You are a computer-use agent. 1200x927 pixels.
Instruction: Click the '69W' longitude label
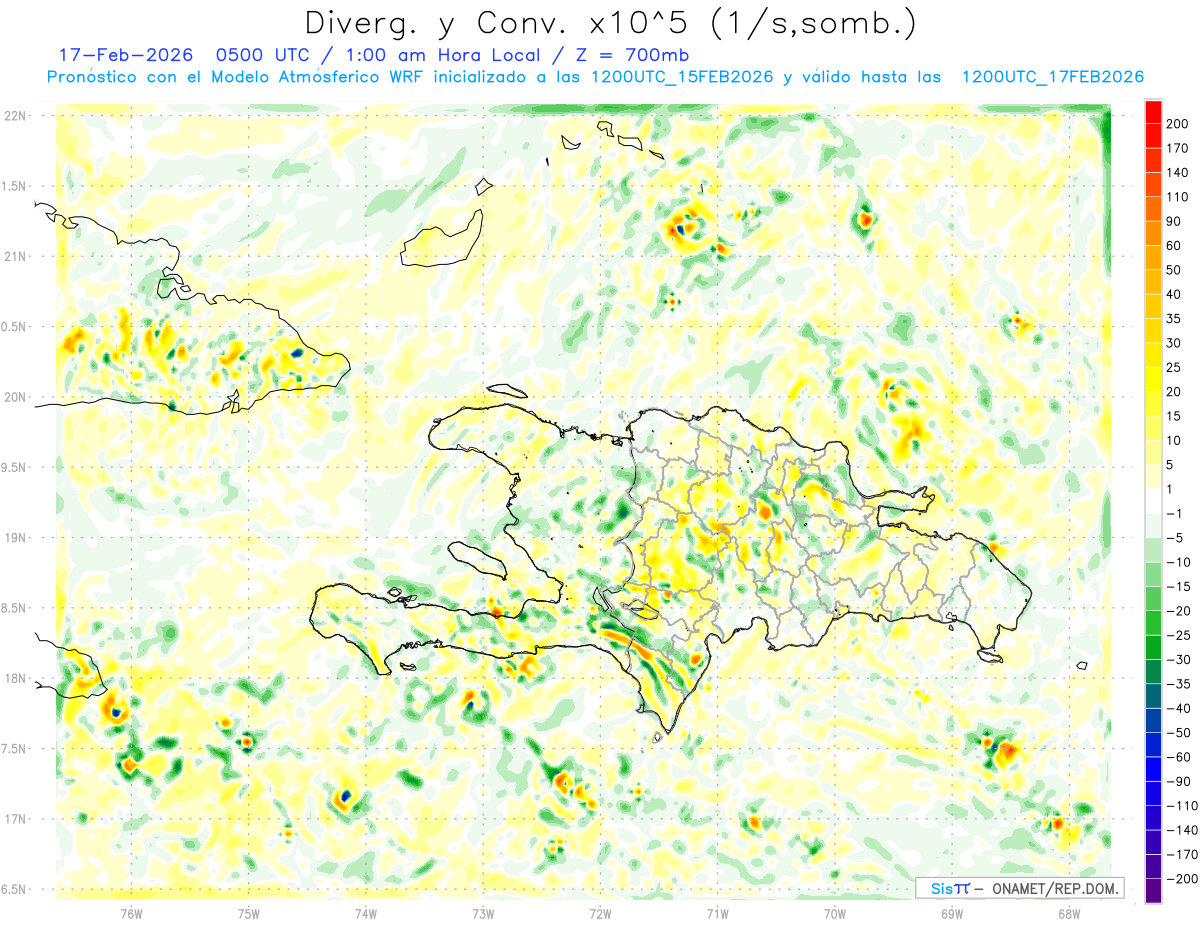pos(951,913)
